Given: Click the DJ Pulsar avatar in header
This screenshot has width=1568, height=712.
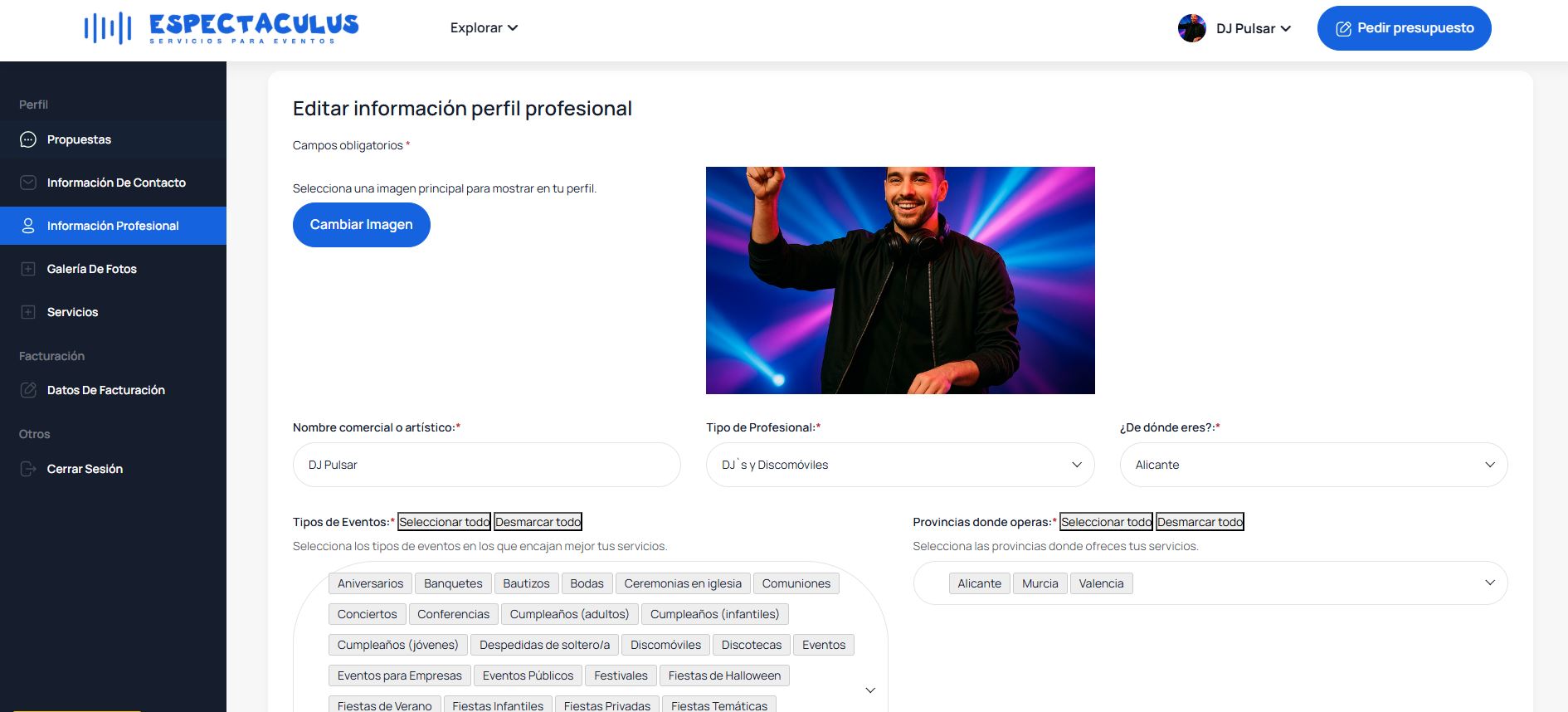Looking at the screenshot, I should (1191, 28).
